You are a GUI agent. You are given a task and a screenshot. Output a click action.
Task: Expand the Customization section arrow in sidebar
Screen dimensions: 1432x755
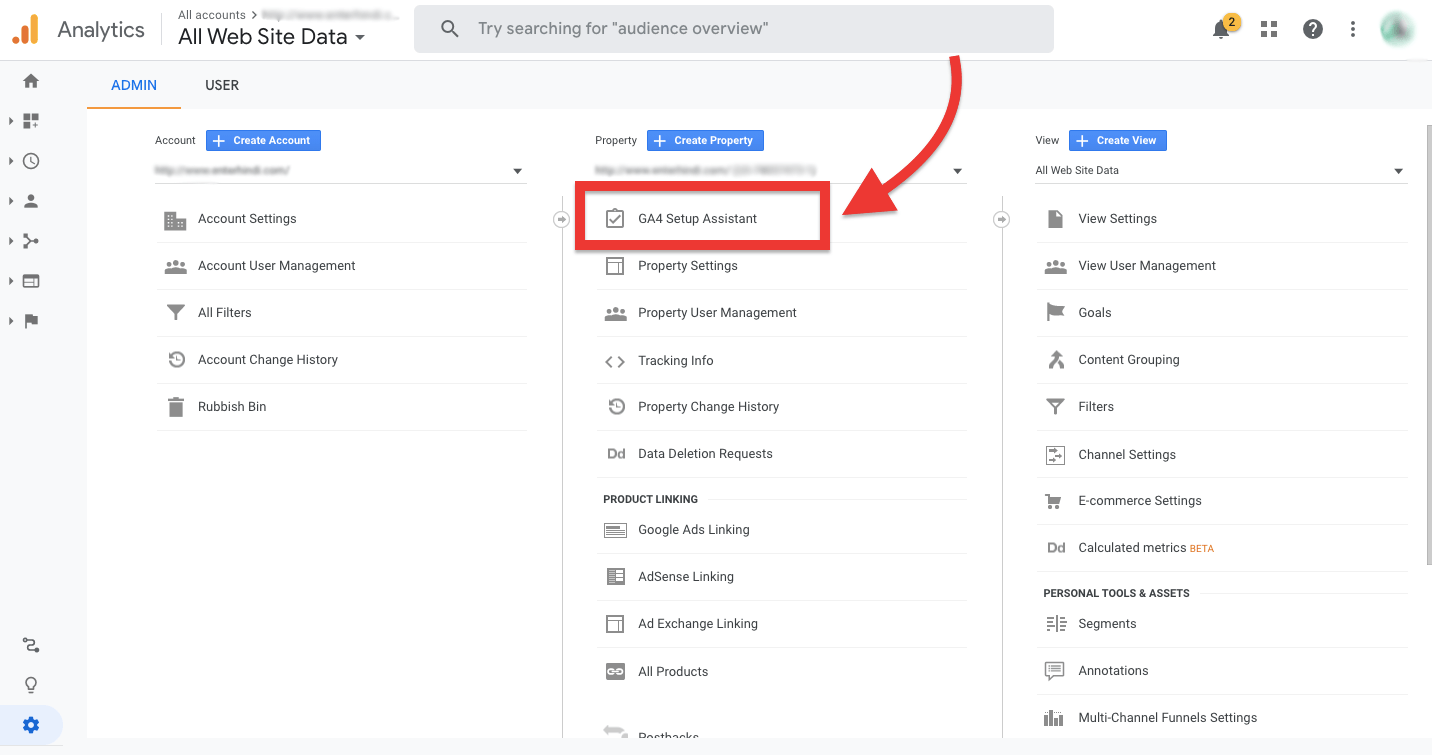click(x=11, y=121)
